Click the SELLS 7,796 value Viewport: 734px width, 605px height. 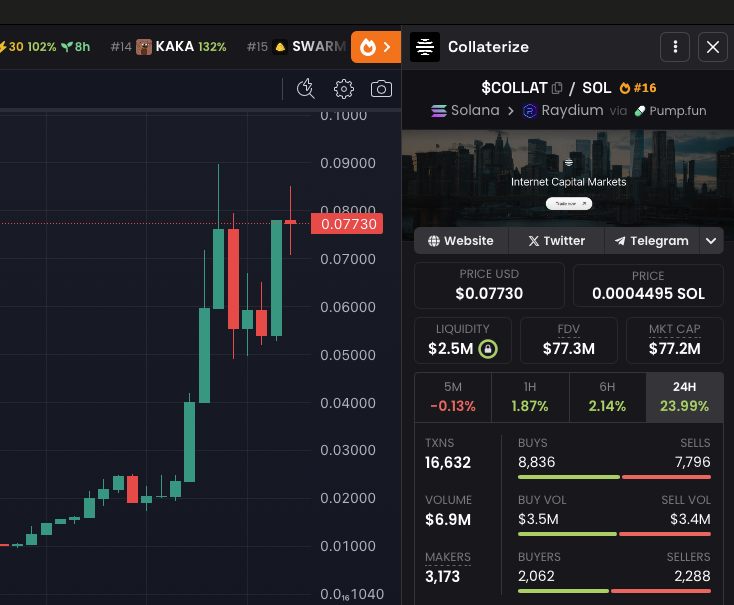692,463
